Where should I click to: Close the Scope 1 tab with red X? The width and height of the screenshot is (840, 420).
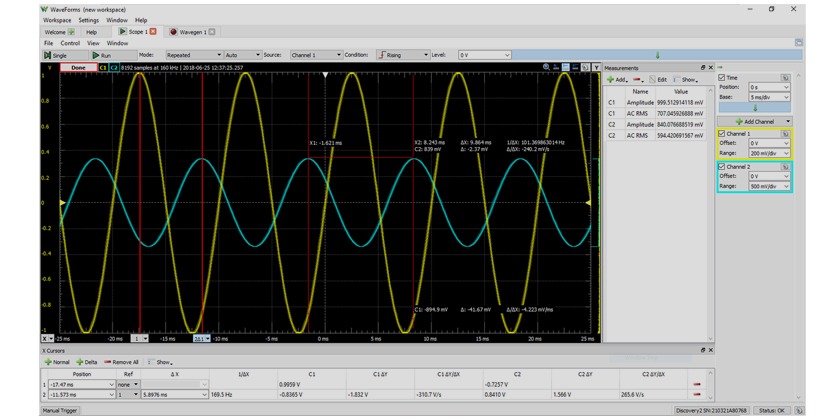click(x=153, y=32)
